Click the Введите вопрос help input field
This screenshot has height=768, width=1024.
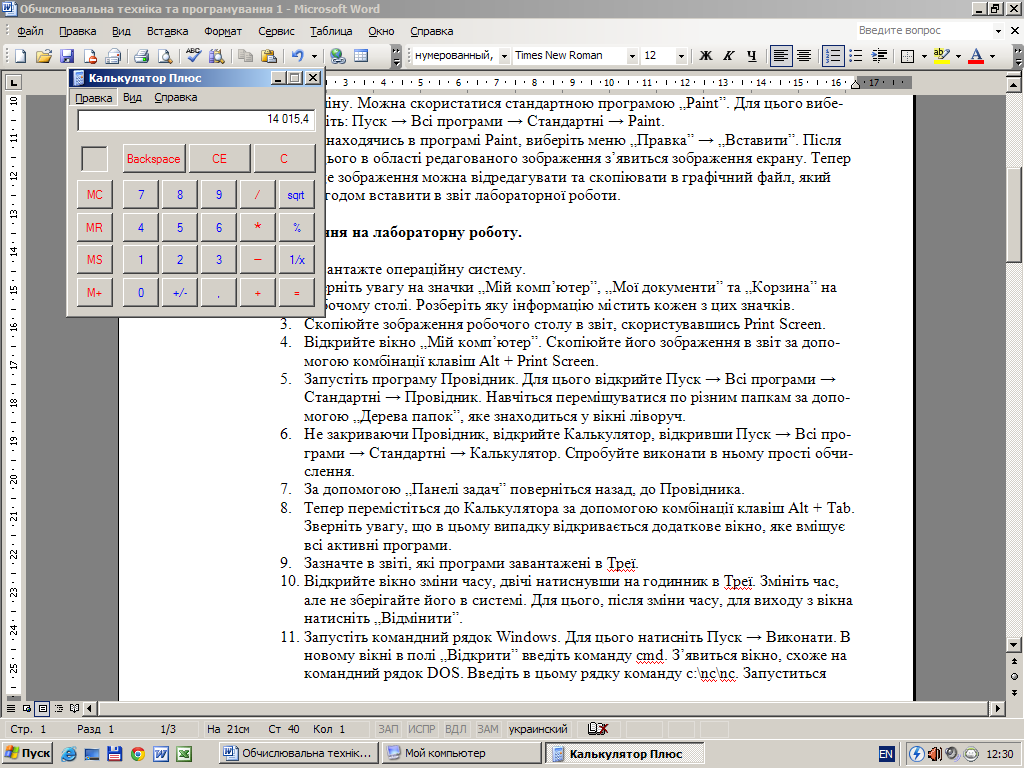924,31
